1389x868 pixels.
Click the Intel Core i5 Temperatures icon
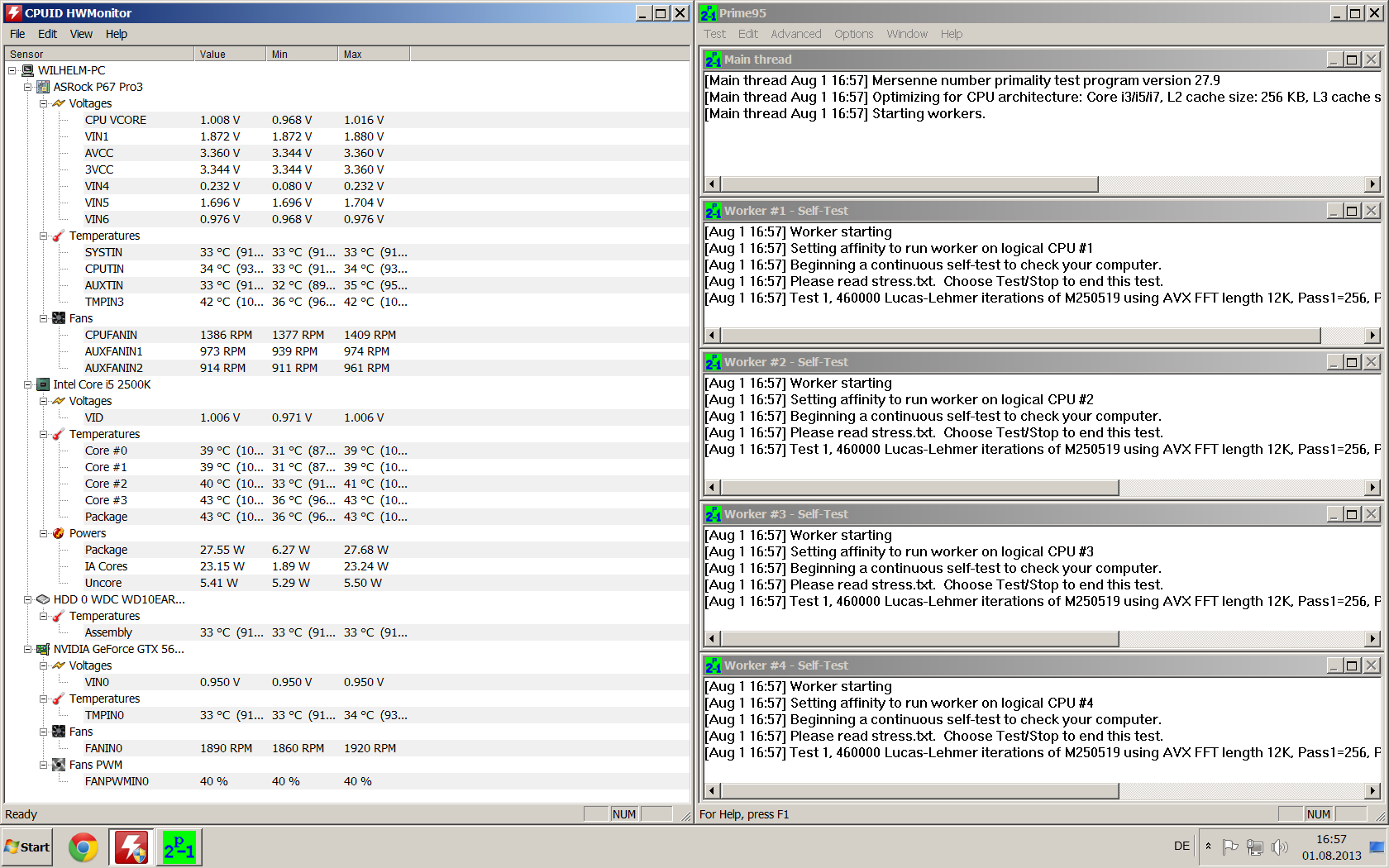(59, 434)
